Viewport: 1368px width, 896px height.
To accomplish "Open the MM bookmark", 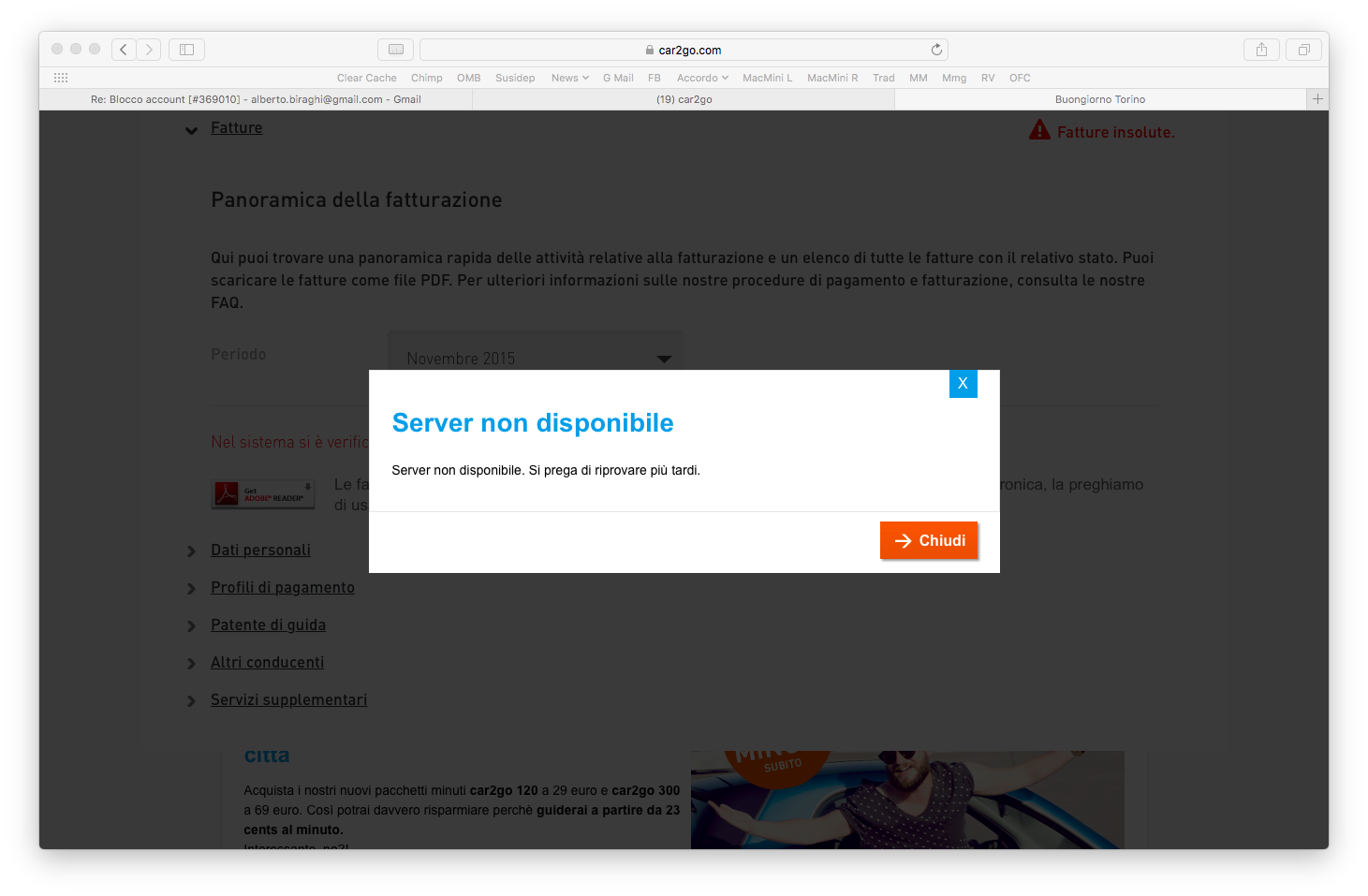I will coord(919,78).
